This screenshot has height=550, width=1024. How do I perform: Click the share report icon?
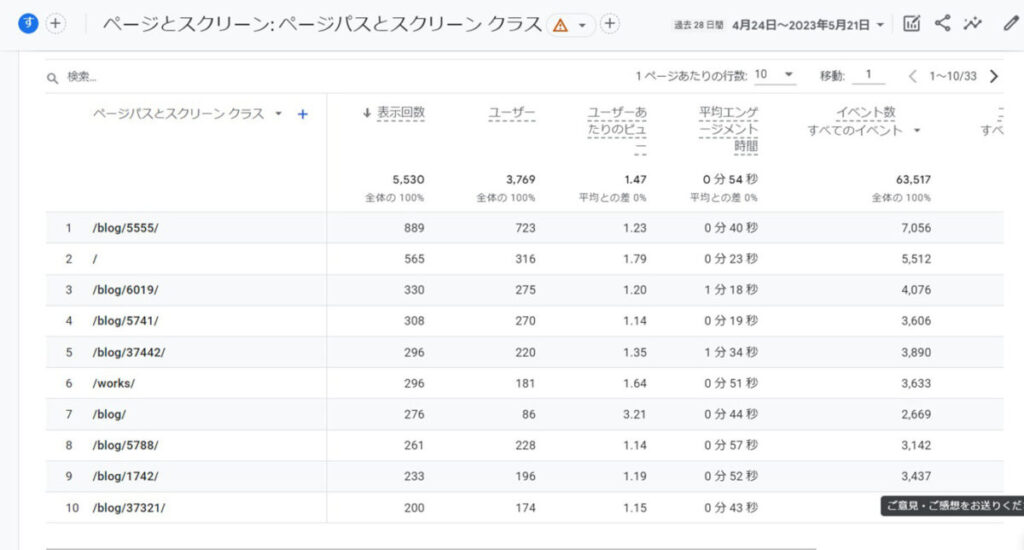click(x=942, y=24)
